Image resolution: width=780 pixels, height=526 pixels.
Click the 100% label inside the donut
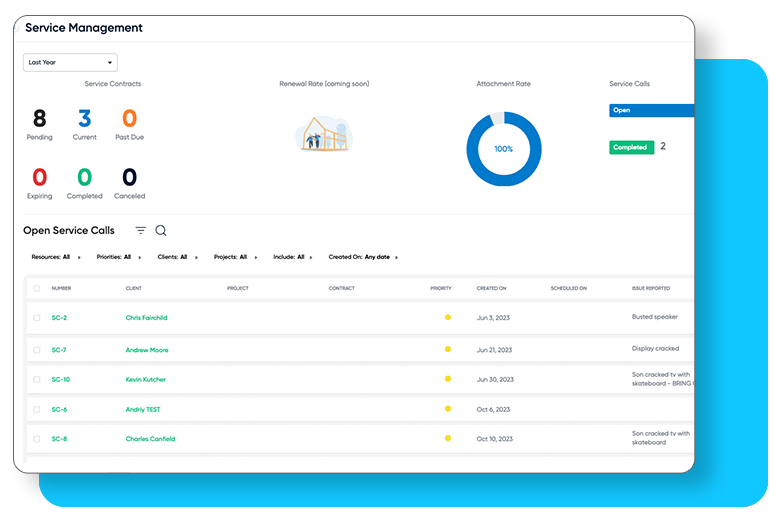(x=503, y=149)
